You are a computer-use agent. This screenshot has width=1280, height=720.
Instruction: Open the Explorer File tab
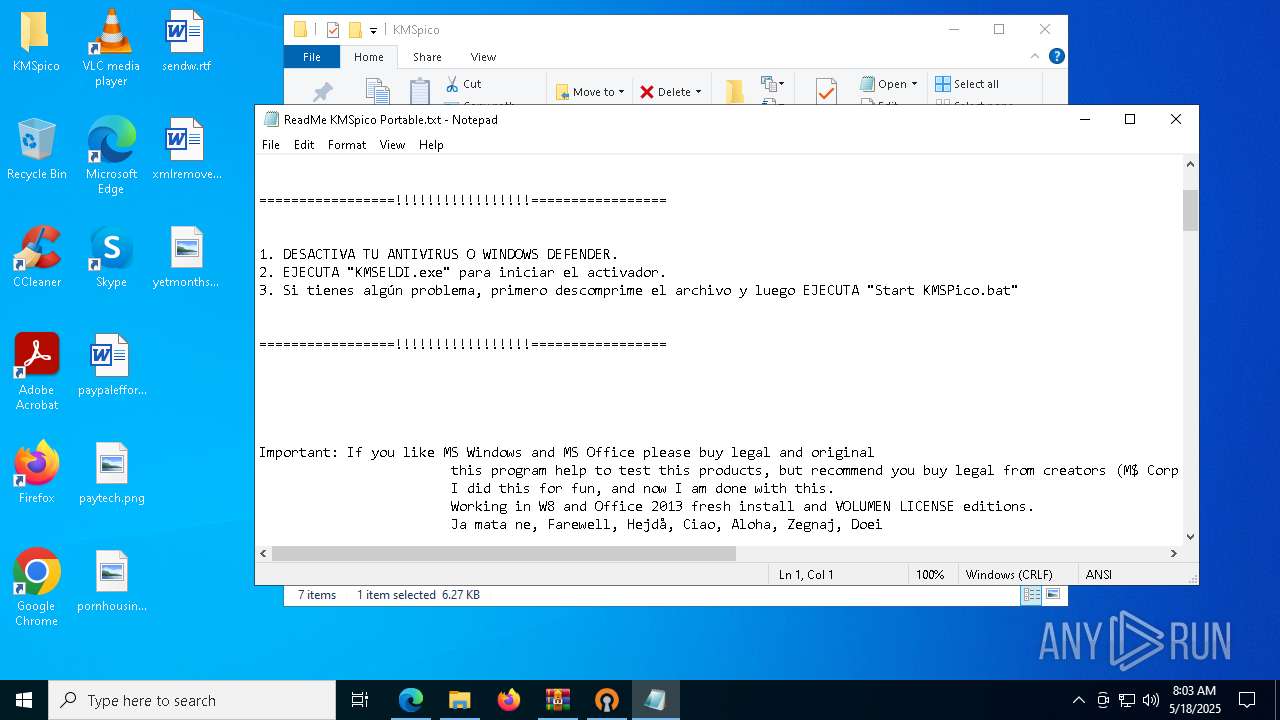pyautogui.click(x=312, y=57)
